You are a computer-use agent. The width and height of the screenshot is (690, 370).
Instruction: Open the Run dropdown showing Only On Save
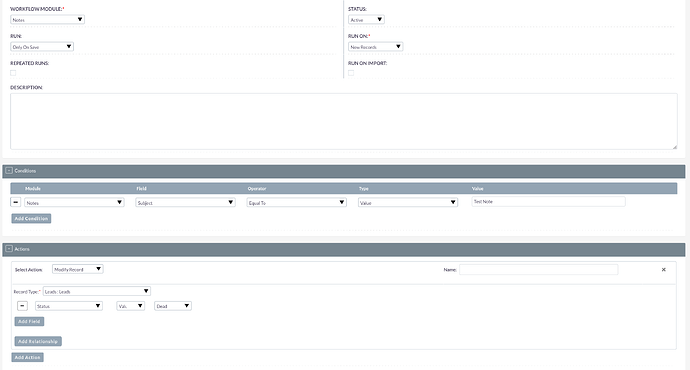[x=42, y=47]
